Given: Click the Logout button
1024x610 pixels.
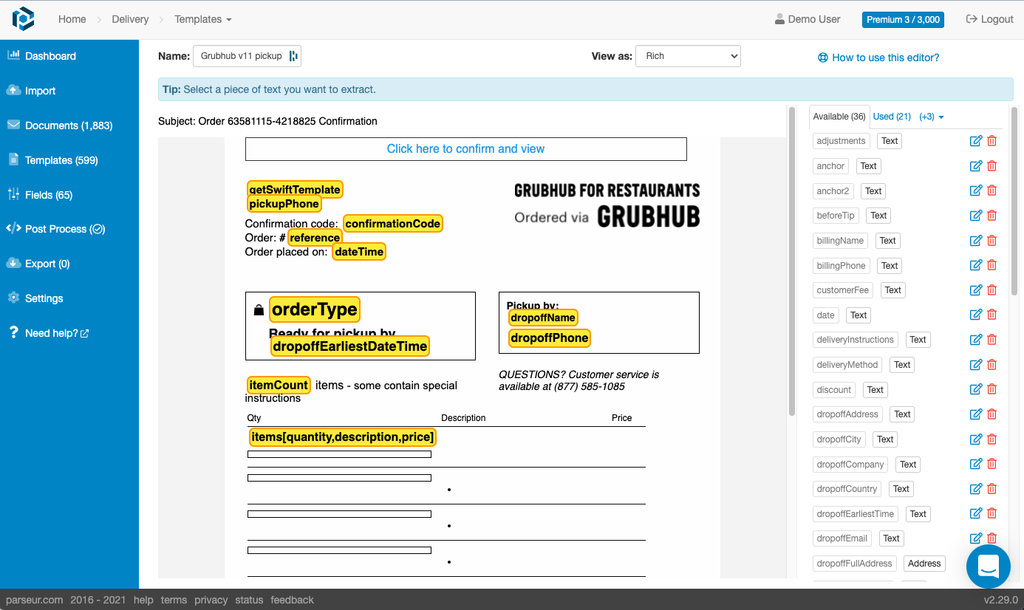Looking at the screenshot, I should tap(988, 18).
